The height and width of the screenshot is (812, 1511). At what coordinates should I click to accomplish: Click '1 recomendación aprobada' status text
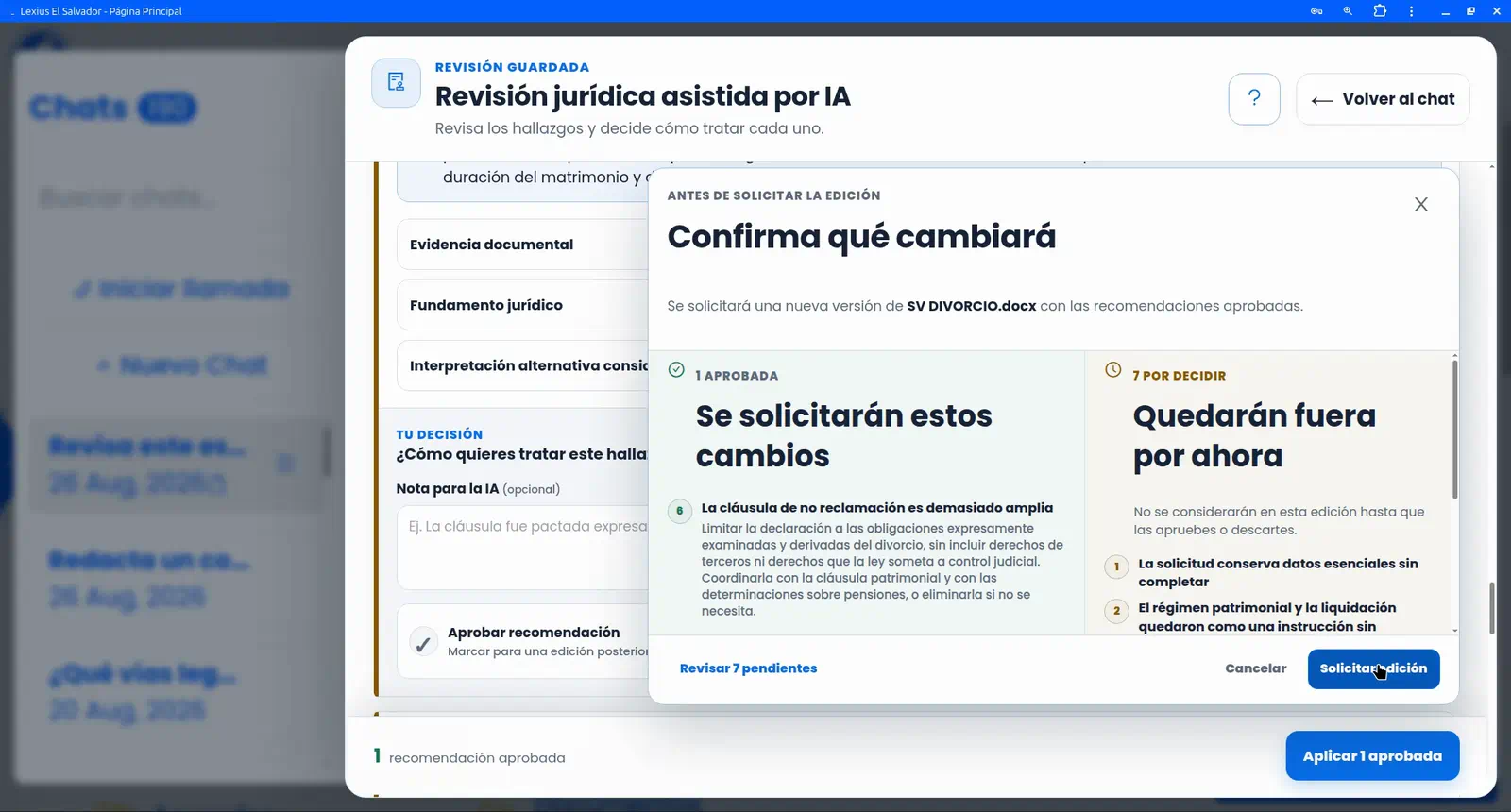pos(469,757)
